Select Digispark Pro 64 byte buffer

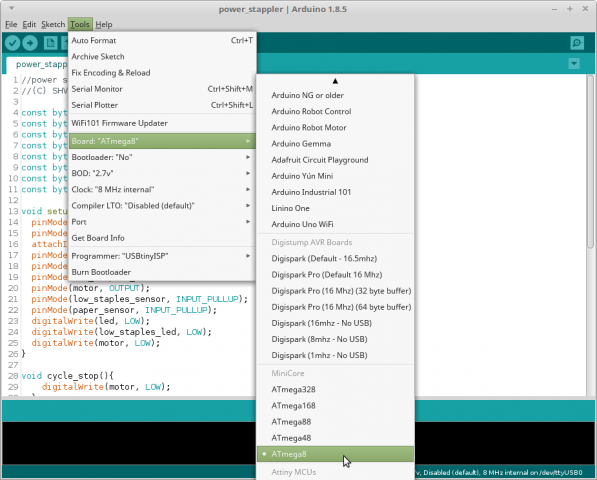coord(335,307)
